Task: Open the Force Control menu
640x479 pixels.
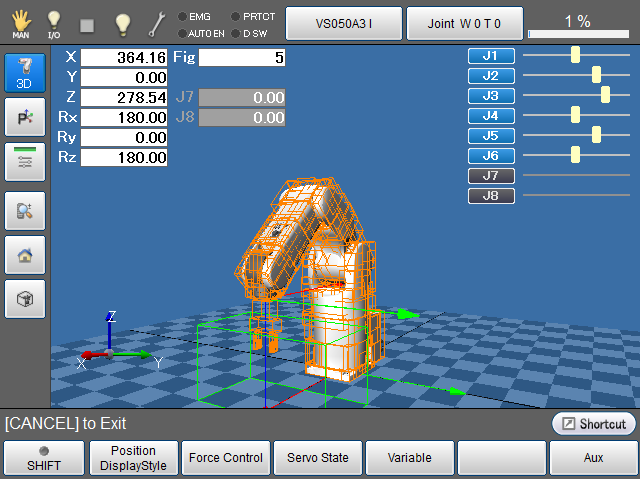Action: tap(225, 458)
